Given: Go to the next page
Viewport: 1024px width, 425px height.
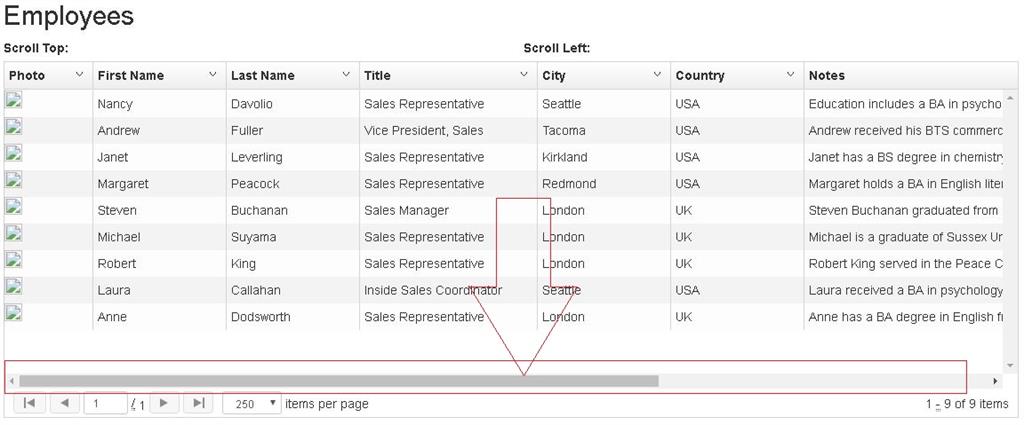Looking at the screenshot, I should click(164, 403).
